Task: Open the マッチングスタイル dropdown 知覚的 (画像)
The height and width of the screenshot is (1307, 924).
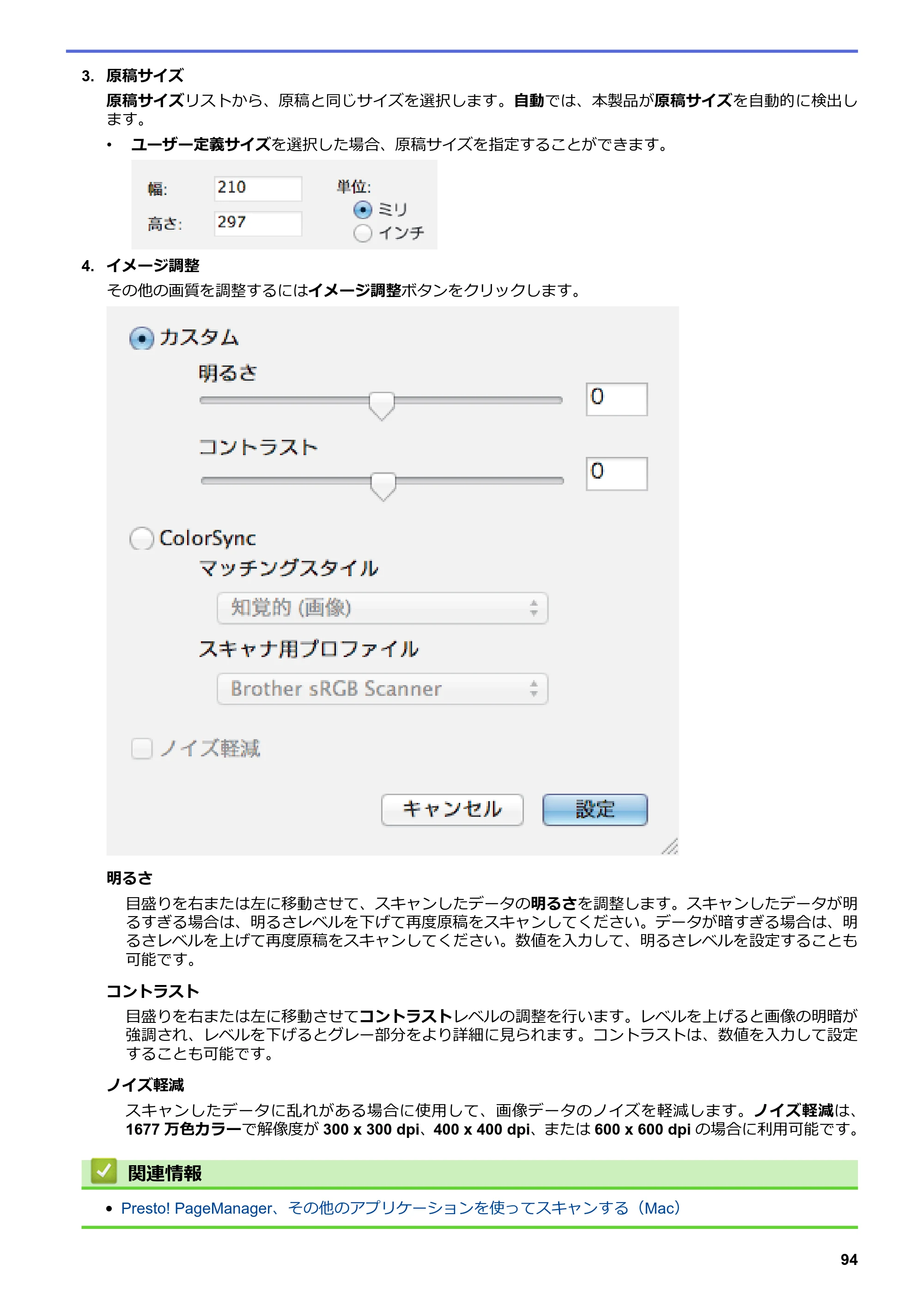Action: [x=382, y=608]
